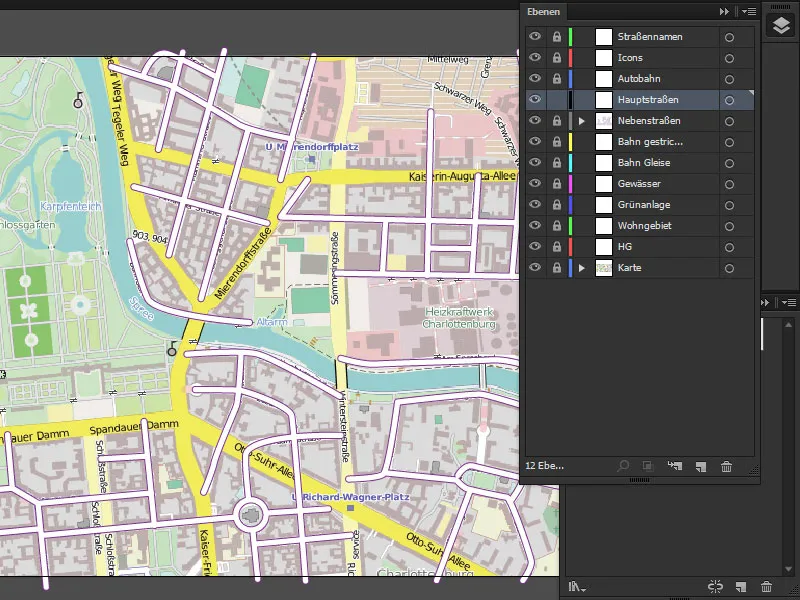Select the Straßennamen layer name

coord(650,37)
